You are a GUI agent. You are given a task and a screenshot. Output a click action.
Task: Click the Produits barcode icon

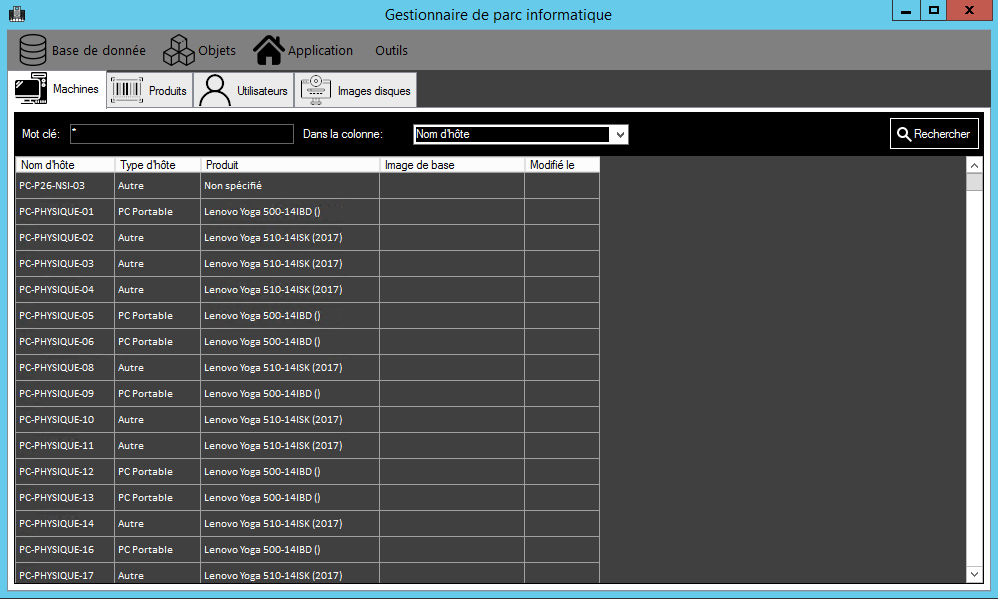click(x=127, y=90)
